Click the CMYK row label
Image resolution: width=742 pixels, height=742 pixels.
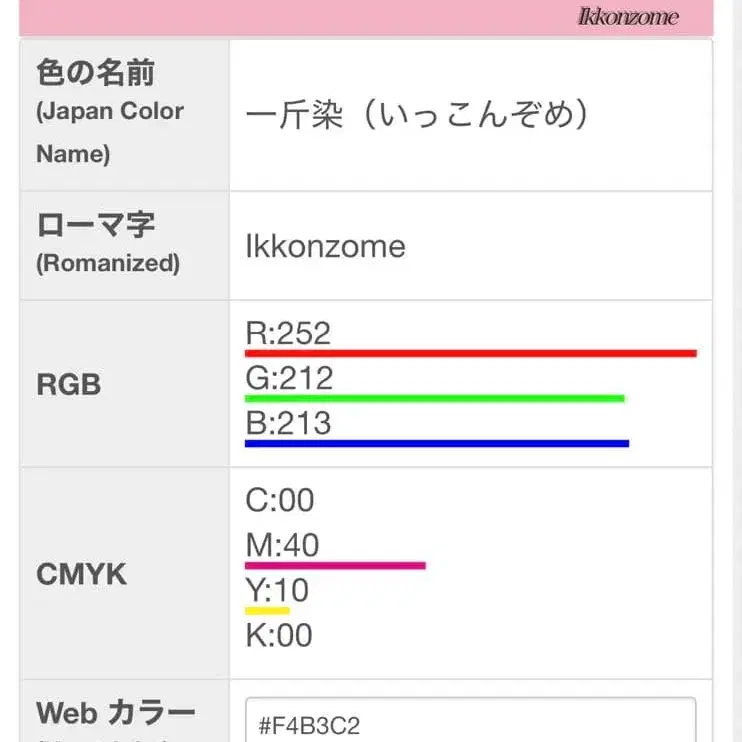81,574
